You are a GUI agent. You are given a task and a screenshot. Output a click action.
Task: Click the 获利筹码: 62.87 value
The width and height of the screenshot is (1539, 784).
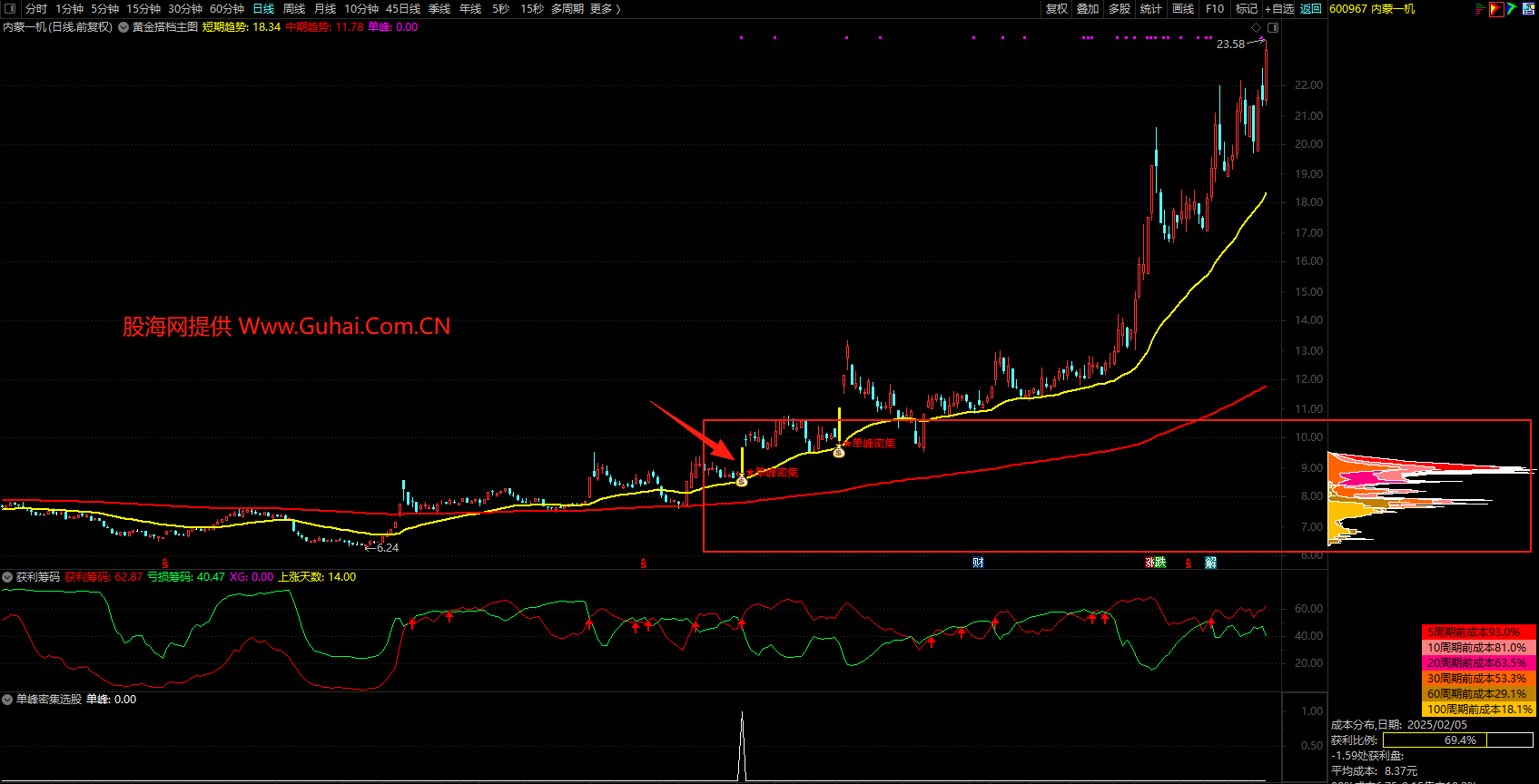[x=104, y=577]
